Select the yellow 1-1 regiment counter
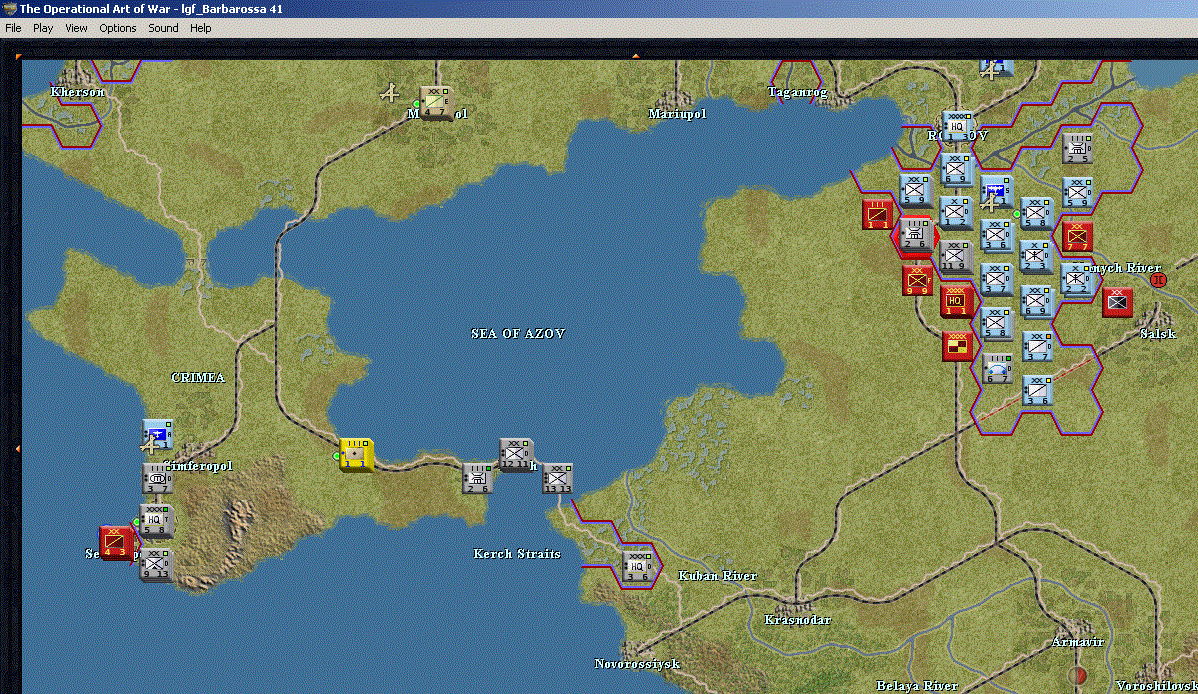The height and width of the screenshot is (694, 1198). (x=356, y=454)
